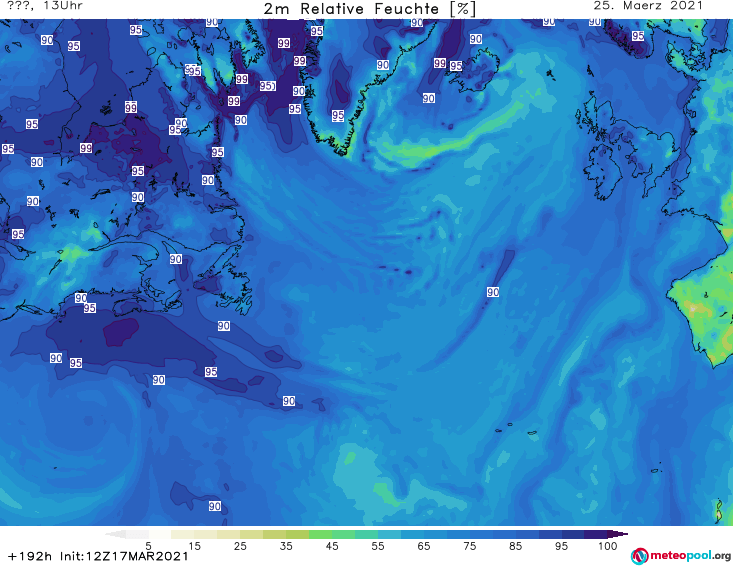Click the '2m Relative Feuchte [%]' title
733x566 pixels.
click(369, 8)
